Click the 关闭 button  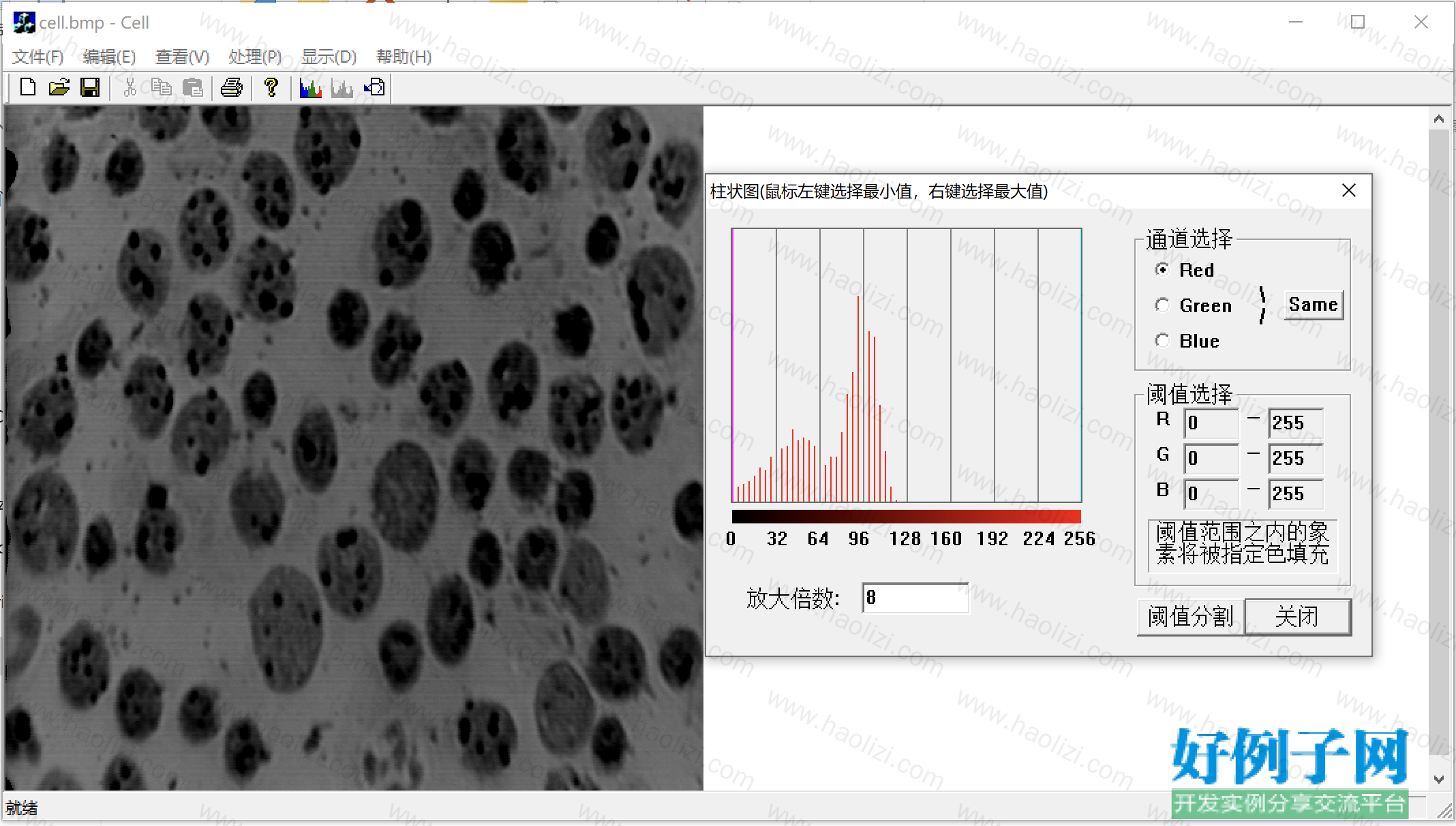coord(1298,617)
